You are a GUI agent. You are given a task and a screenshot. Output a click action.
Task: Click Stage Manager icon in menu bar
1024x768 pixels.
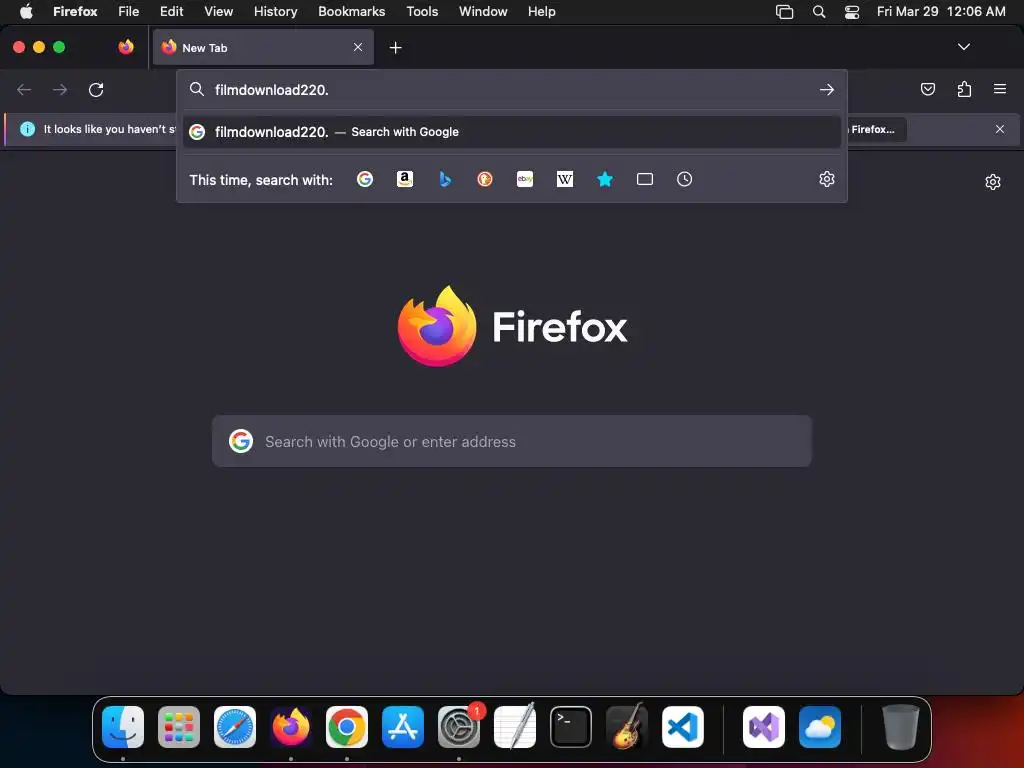coord(784,12)
